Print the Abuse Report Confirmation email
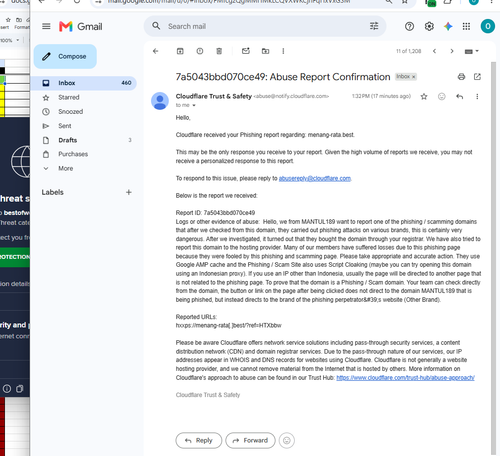The width and height of the screenshot is (500, 456). pos(461,77)
